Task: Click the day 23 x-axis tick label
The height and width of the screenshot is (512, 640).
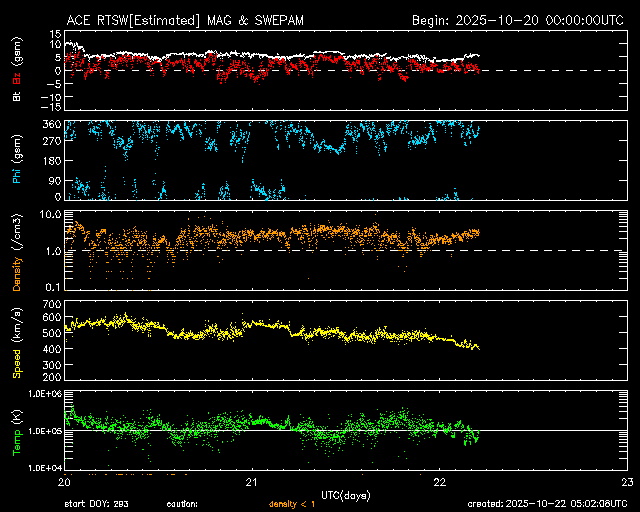Action: pos(626,481)
